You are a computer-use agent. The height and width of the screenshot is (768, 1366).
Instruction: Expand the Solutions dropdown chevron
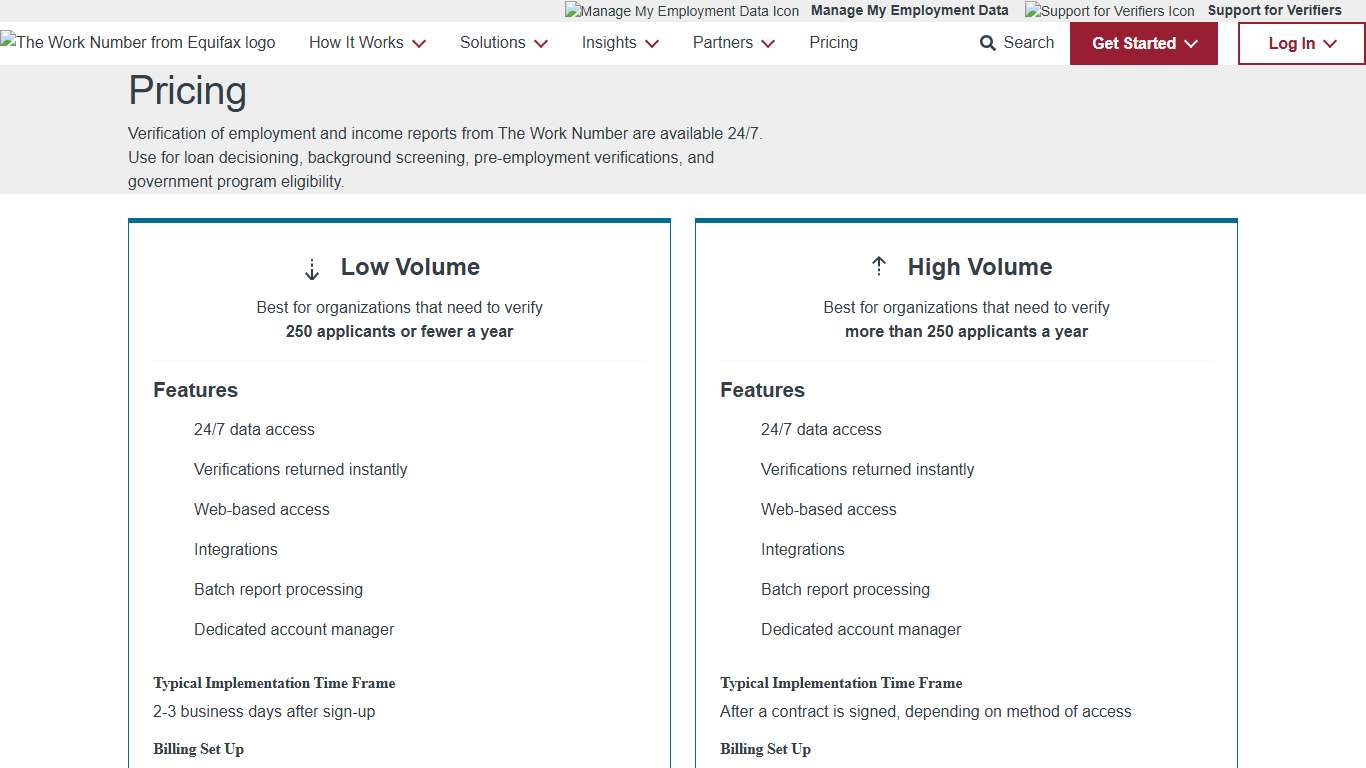tap(541, 44)
